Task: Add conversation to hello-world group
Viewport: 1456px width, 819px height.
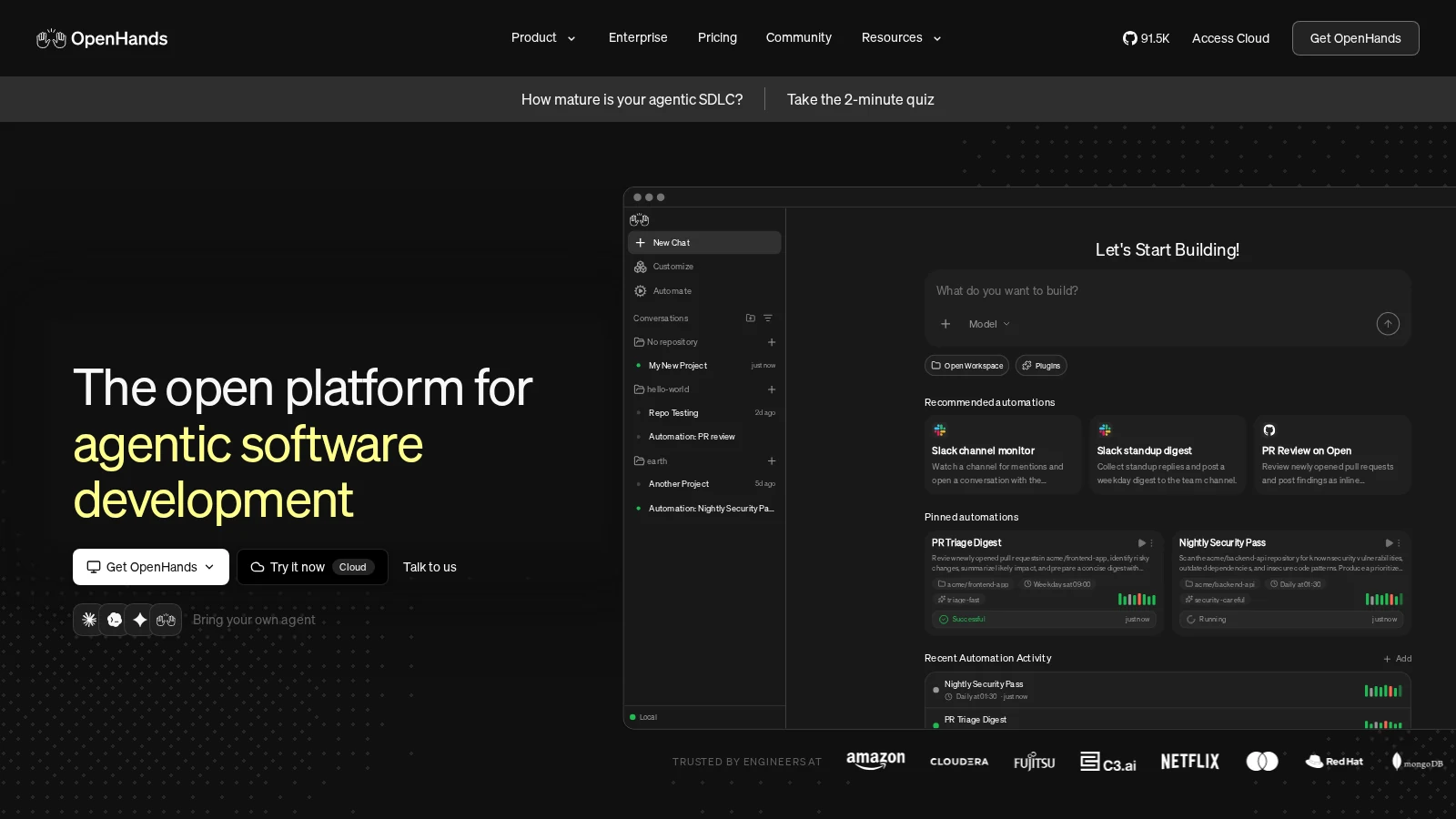Action: [x=772, y=389]
